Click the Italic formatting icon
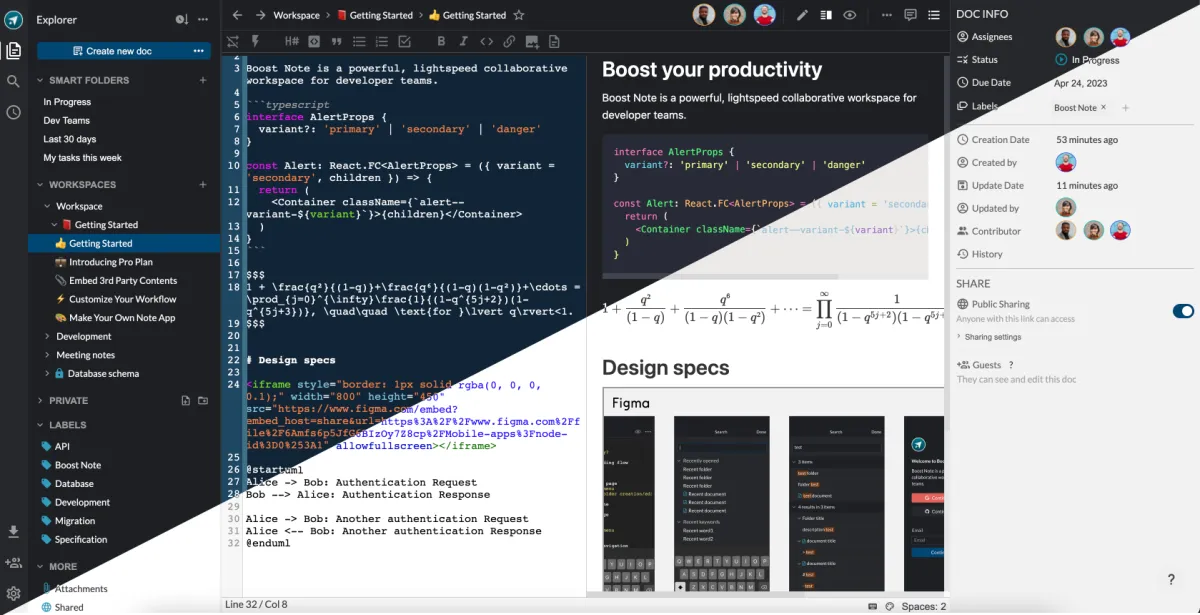Viewport: 1200px width, 615px height. pos(463,41)
